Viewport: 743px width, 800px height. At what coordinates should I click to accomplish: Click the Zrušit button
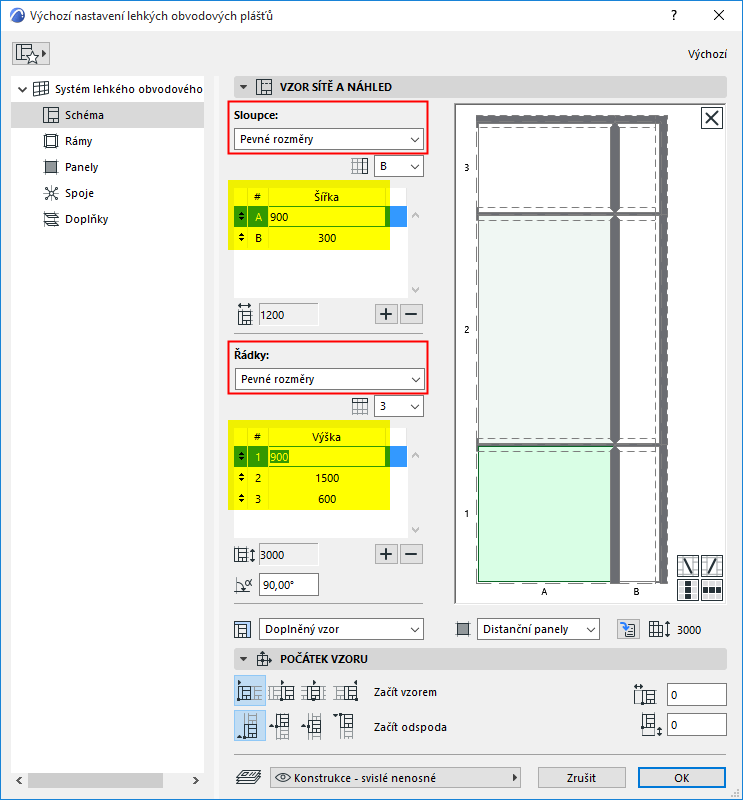click(x=582, y=778)
